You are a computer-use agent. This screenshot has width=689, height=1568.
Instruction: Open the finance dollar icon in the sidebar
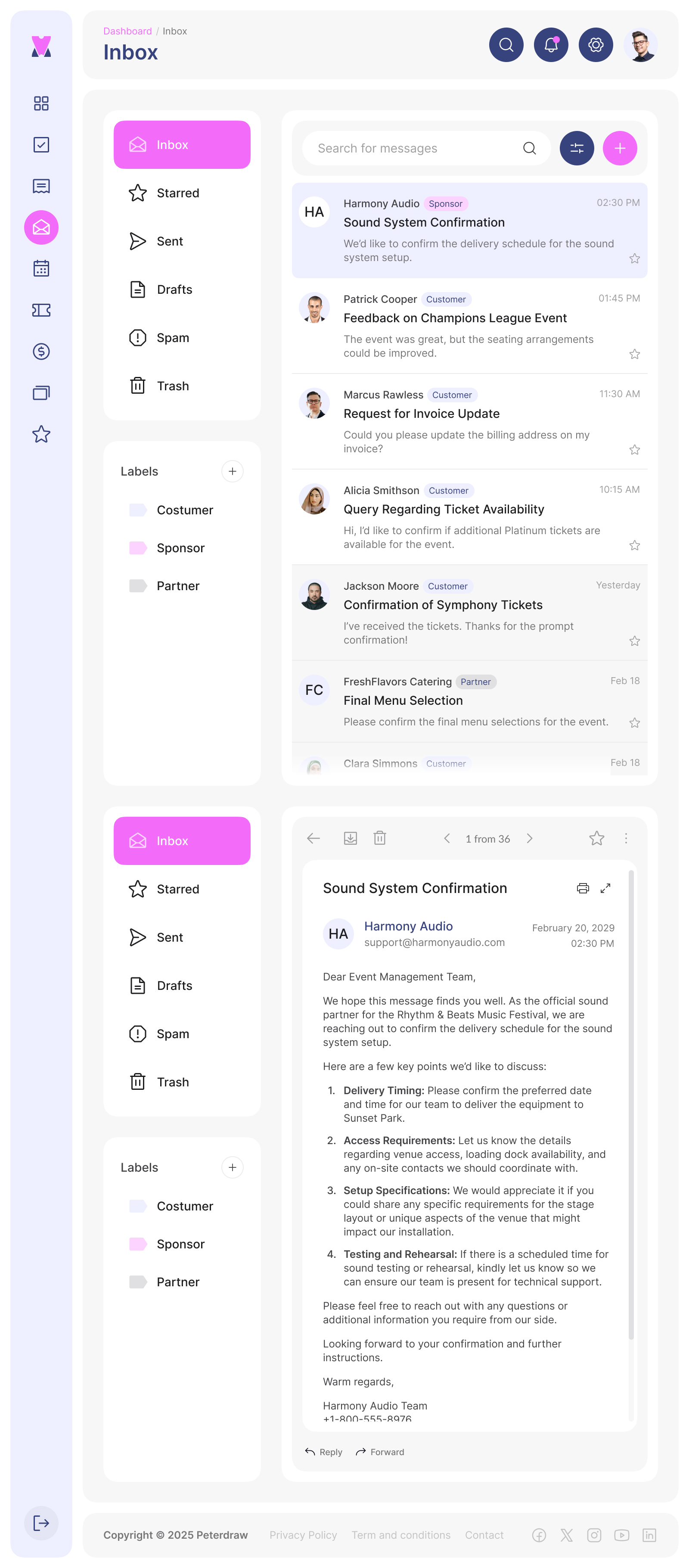41,351
